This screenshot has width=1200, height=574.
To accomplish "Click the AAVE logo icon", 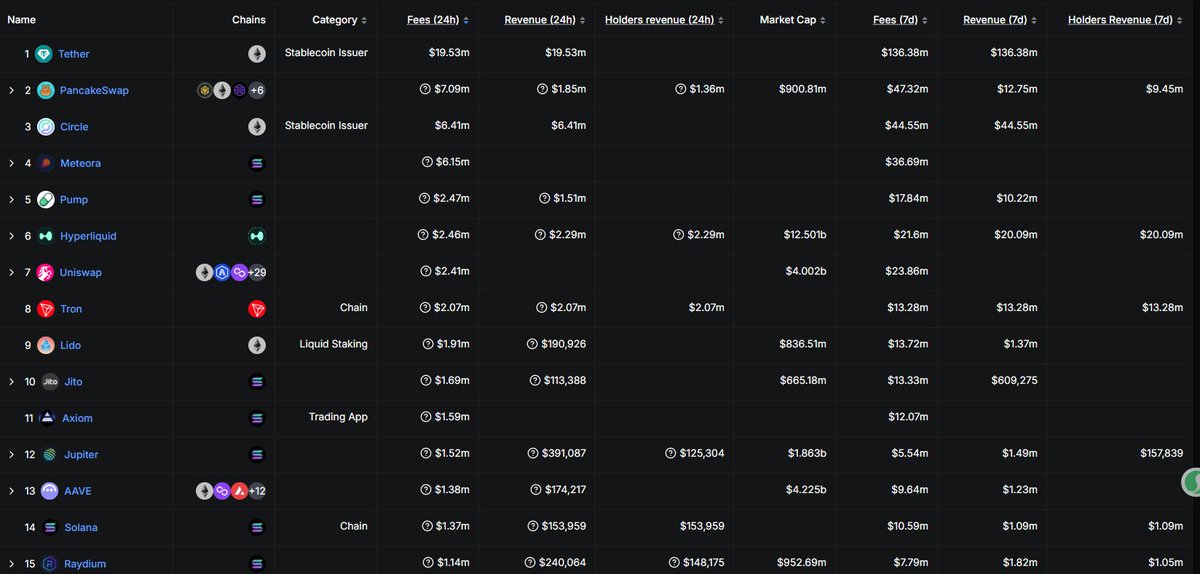I will coord(52,491).
